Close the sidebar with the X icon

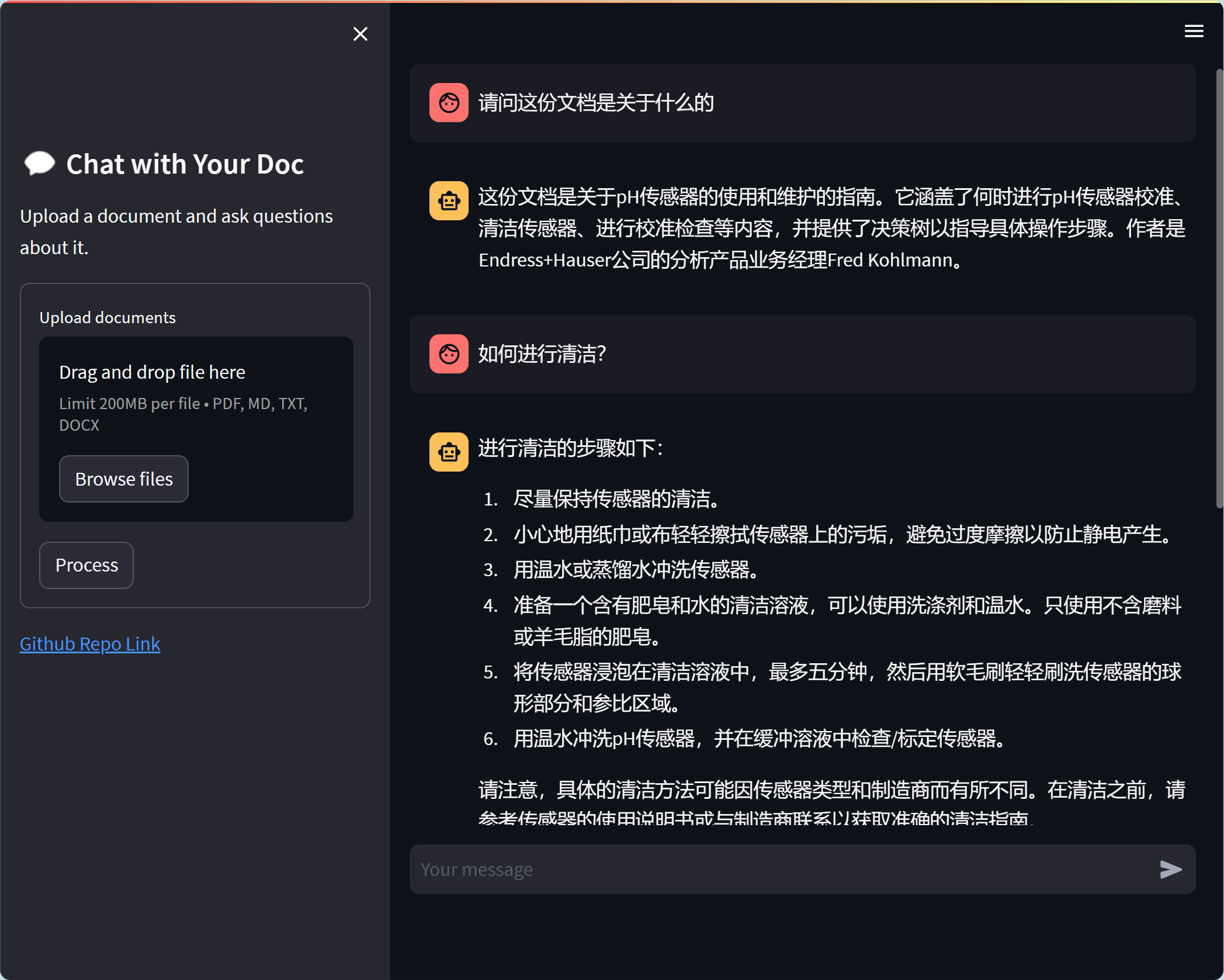pyautogui.click(x=360, y=34)
